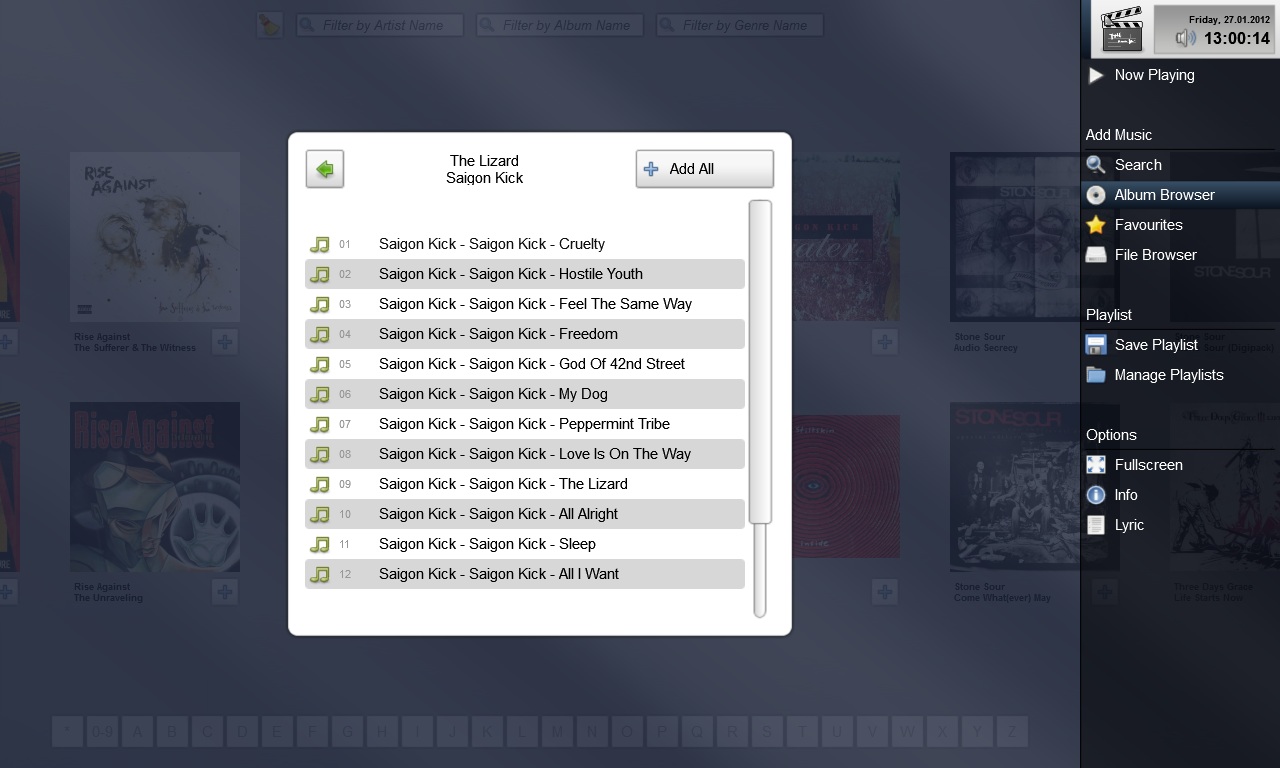Click the note icon for track 12 All I Want
Image resolution: width=1280 pixels, height=768 pixels.
tap(320, 574)
